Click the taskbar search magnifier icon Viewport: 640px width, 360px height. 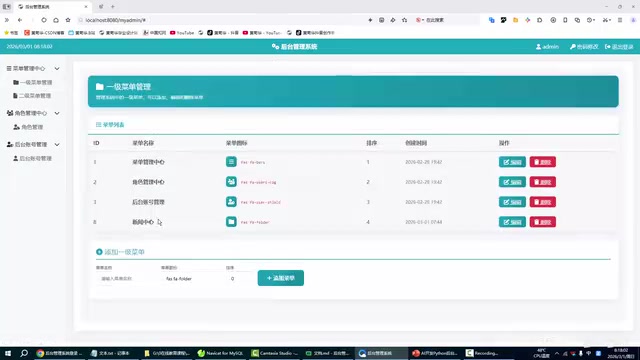coord(24,353)
